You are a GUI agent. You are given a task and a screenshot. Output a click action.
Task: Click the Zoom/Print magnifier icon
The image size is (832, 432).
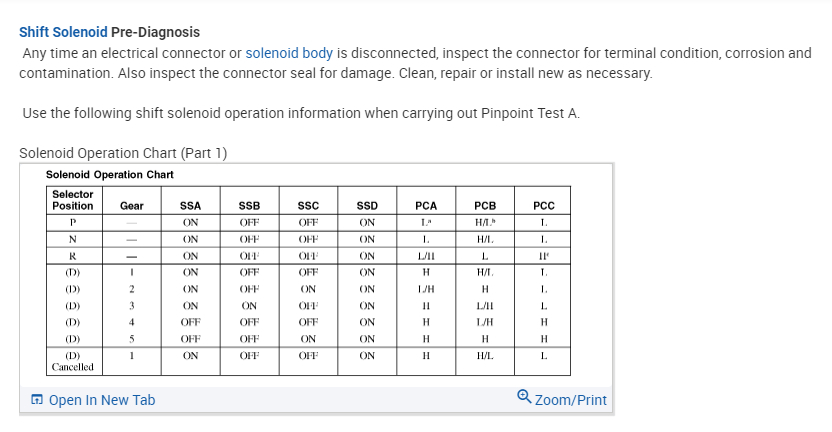pyautogui.click(x=524, y=397)
